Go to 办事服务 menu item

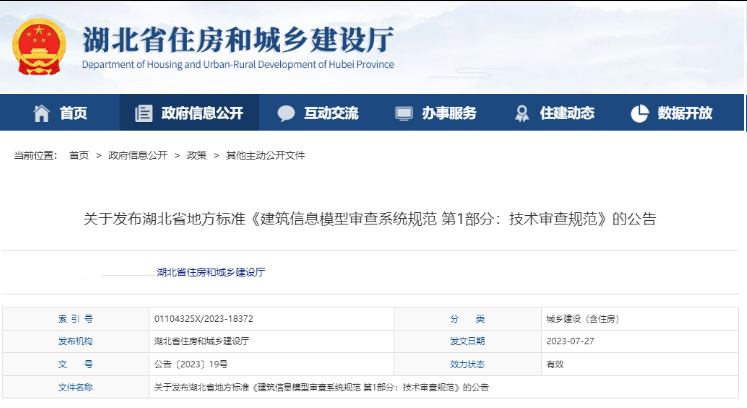(449, 113)
